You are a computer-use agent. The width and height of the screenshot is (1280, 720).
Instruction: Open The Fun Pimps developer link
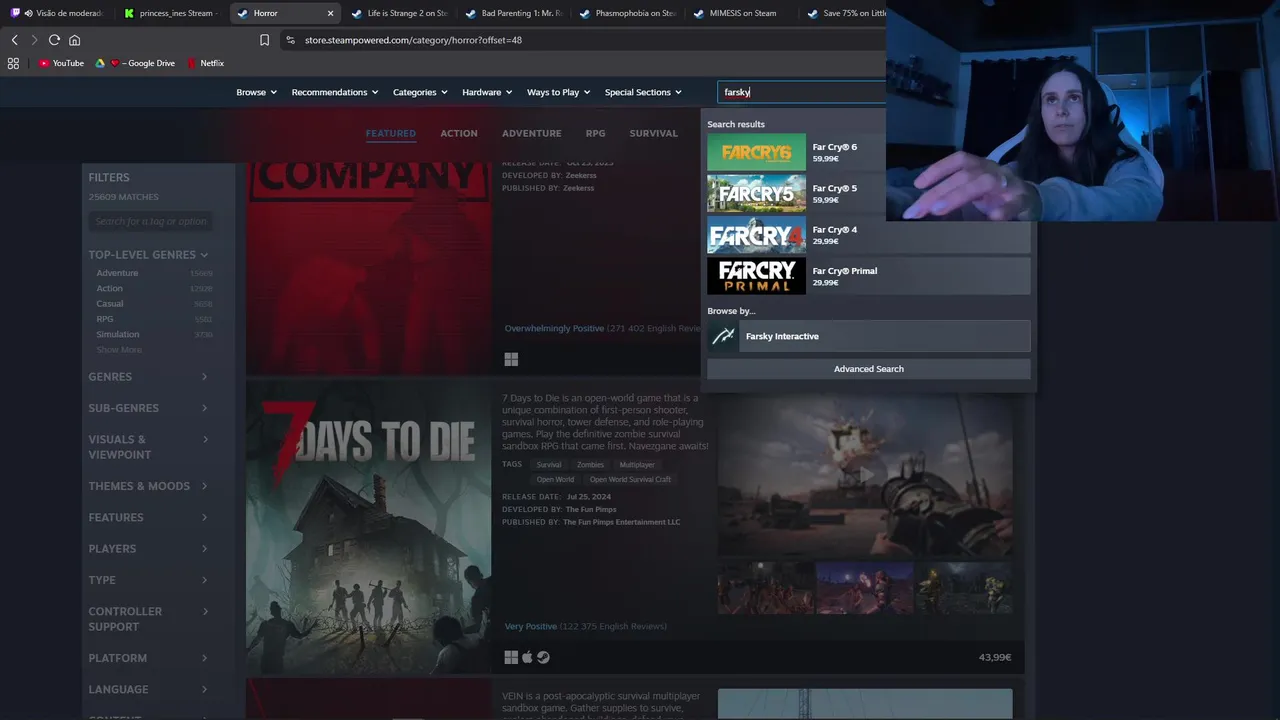(591, 510)
